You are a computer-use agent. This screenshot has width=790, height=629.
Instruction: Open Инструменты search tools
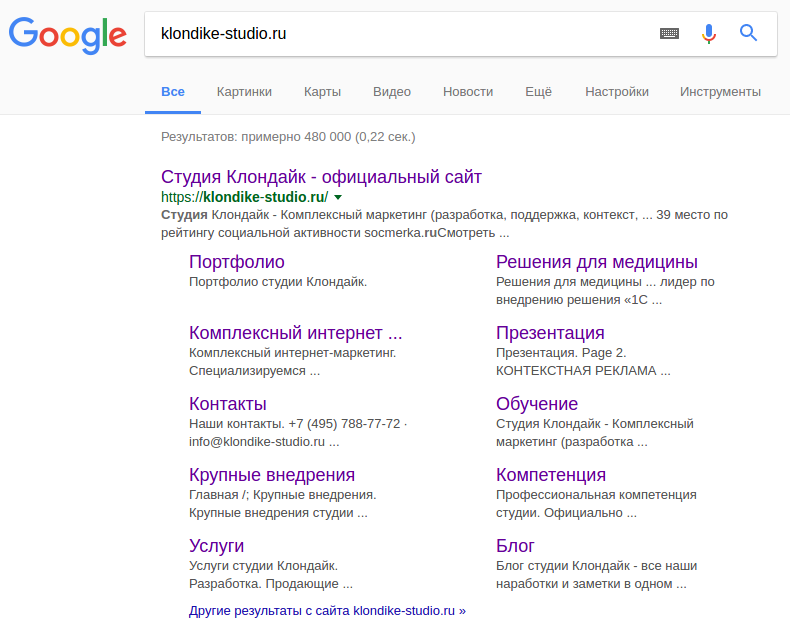(x=720, y=92)
